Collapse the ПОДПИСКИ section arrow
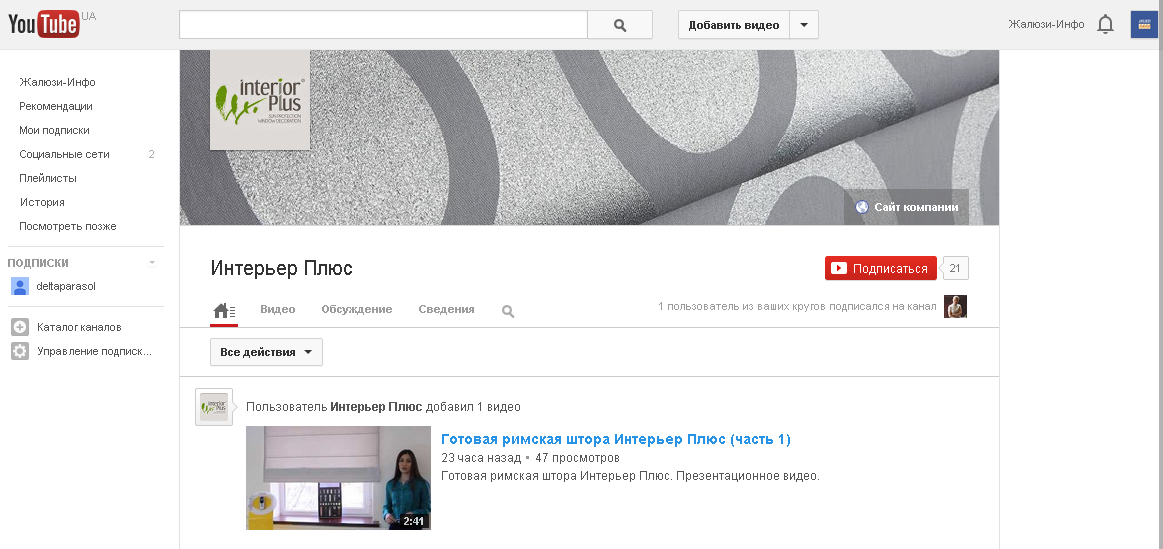The width and height of the screenshot is (1163, 549). pyautogui.click(x=152, y=263)
